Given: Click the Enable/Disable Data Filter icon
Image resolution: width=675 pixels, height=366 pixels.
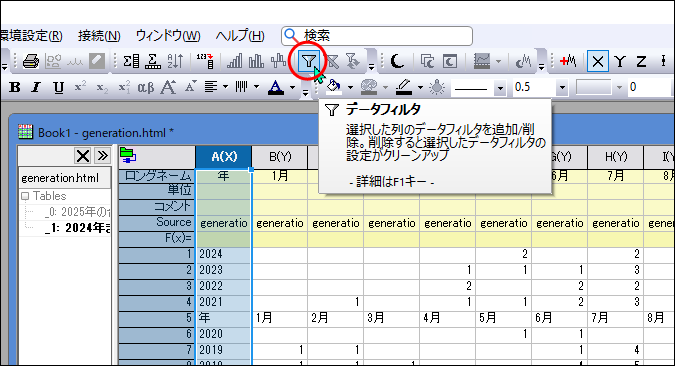Looking at the screenshot, I should click(333, 61).
